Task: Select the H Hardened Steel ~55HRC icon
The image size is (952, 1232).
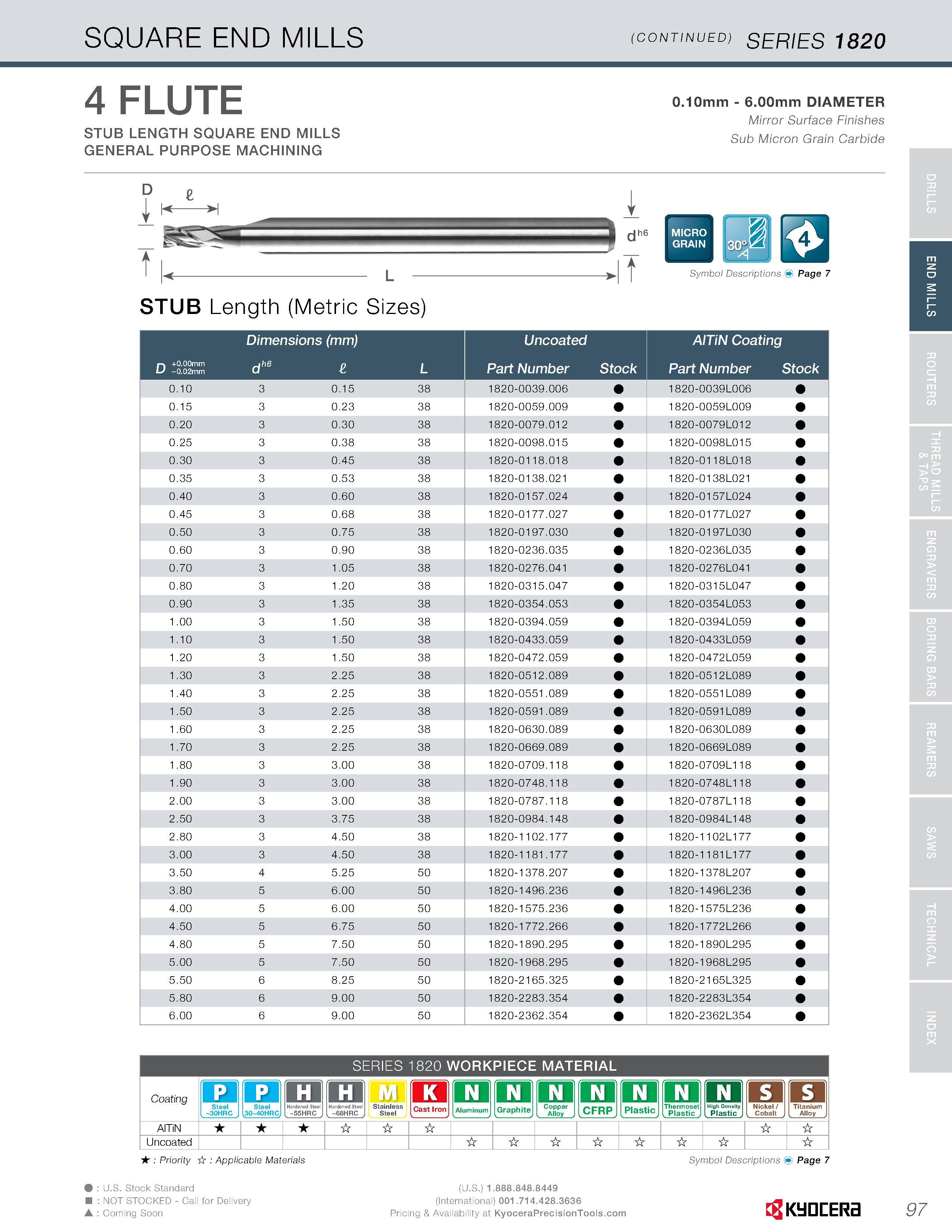Action: (x=304, y=1098)
